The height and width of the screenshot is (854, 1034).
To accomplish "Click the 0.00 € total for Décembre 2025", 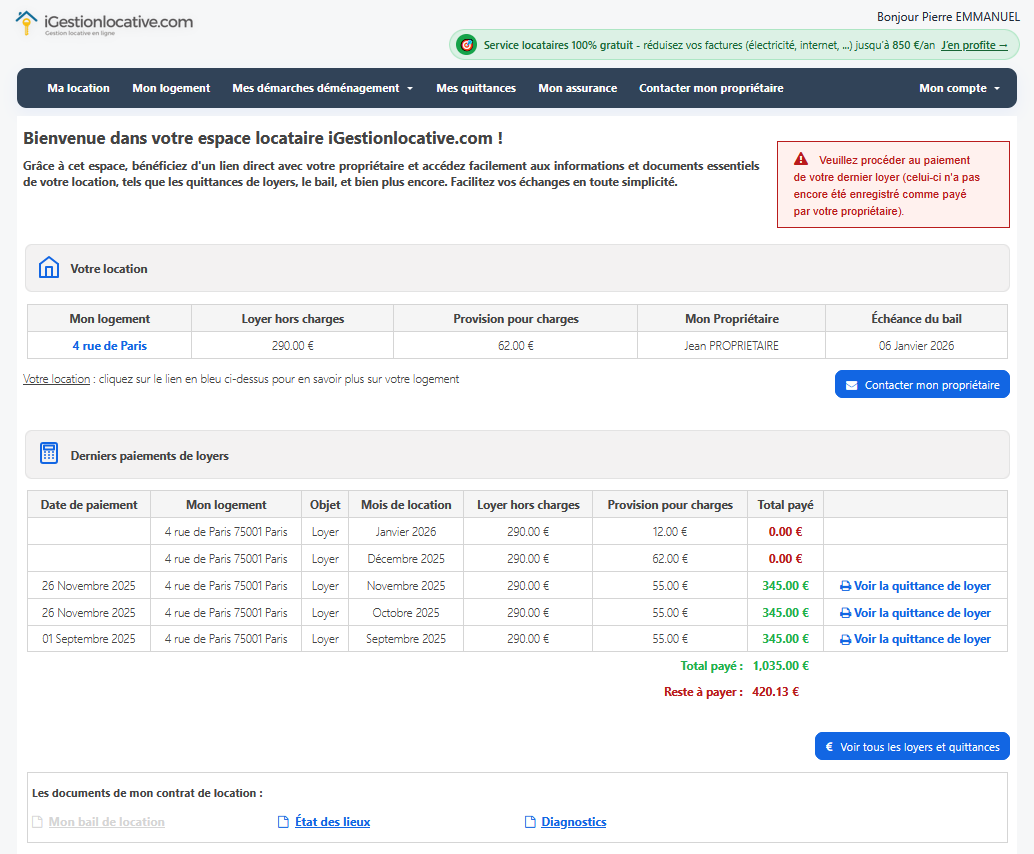I will pyautogui.click(x=785, y=559).
